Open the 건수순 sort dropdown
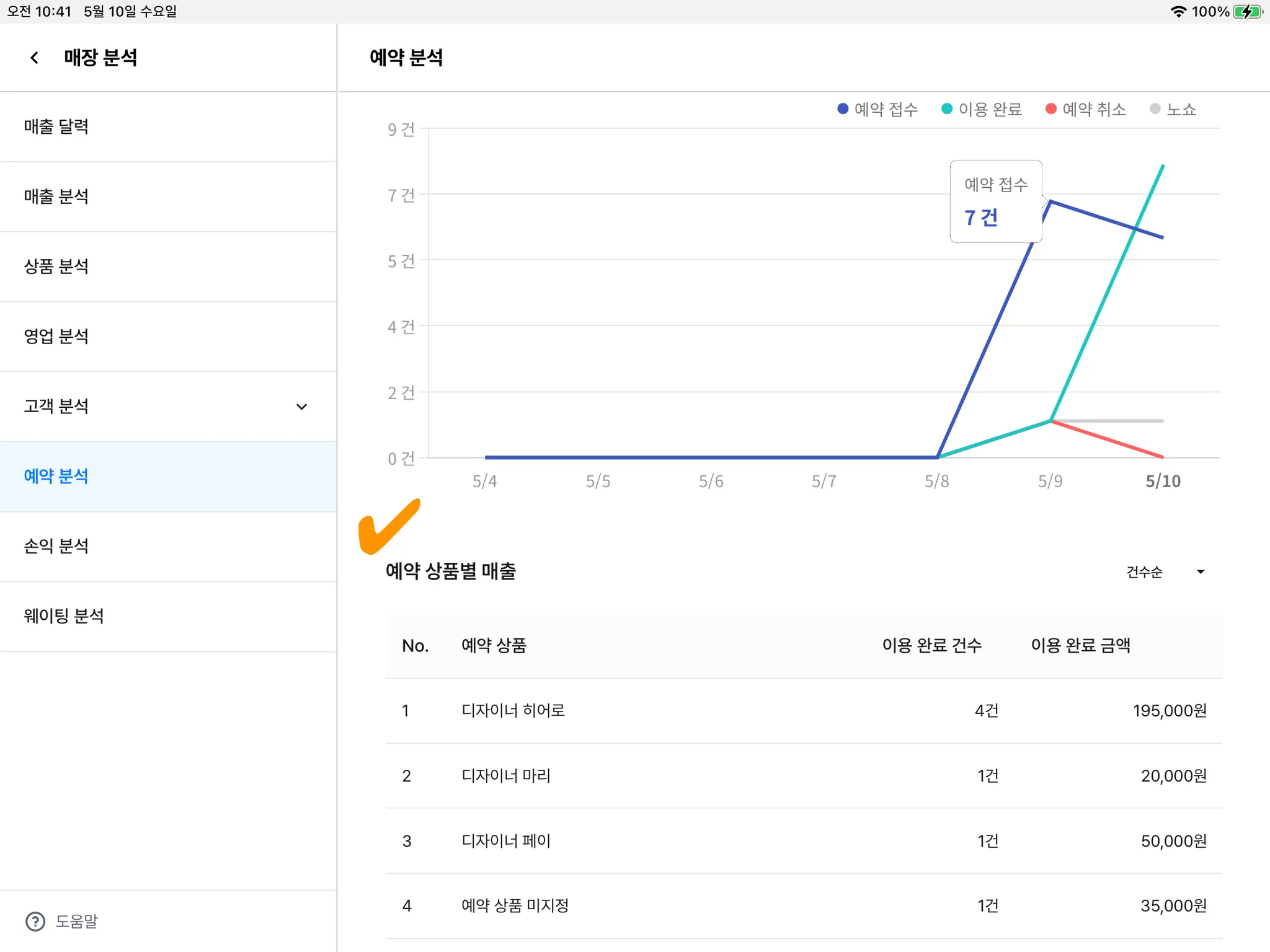1270x952 pixels. 1144,571
